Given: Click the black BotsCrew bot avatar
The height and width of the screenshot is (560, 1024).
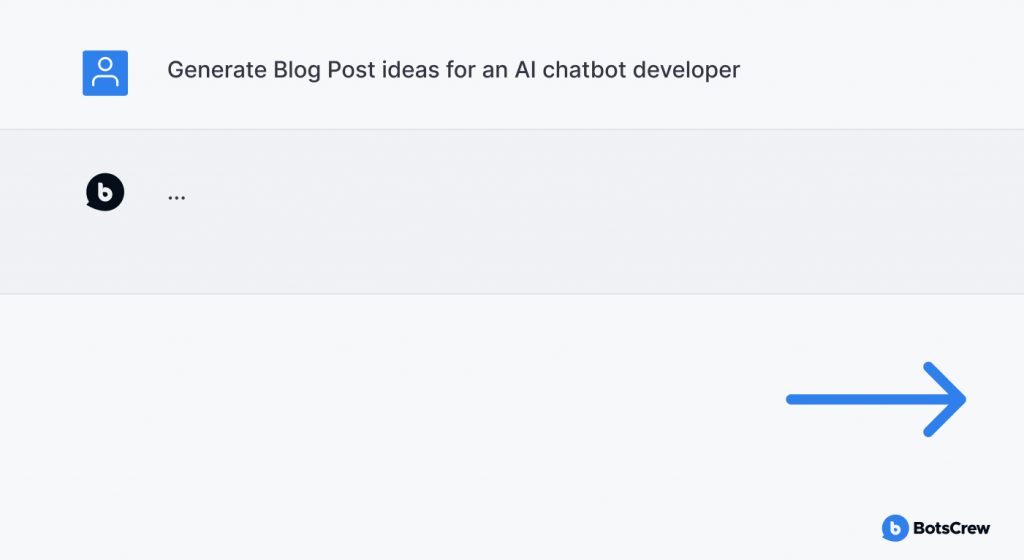Looking at the screenshot, I should [105, 192].
